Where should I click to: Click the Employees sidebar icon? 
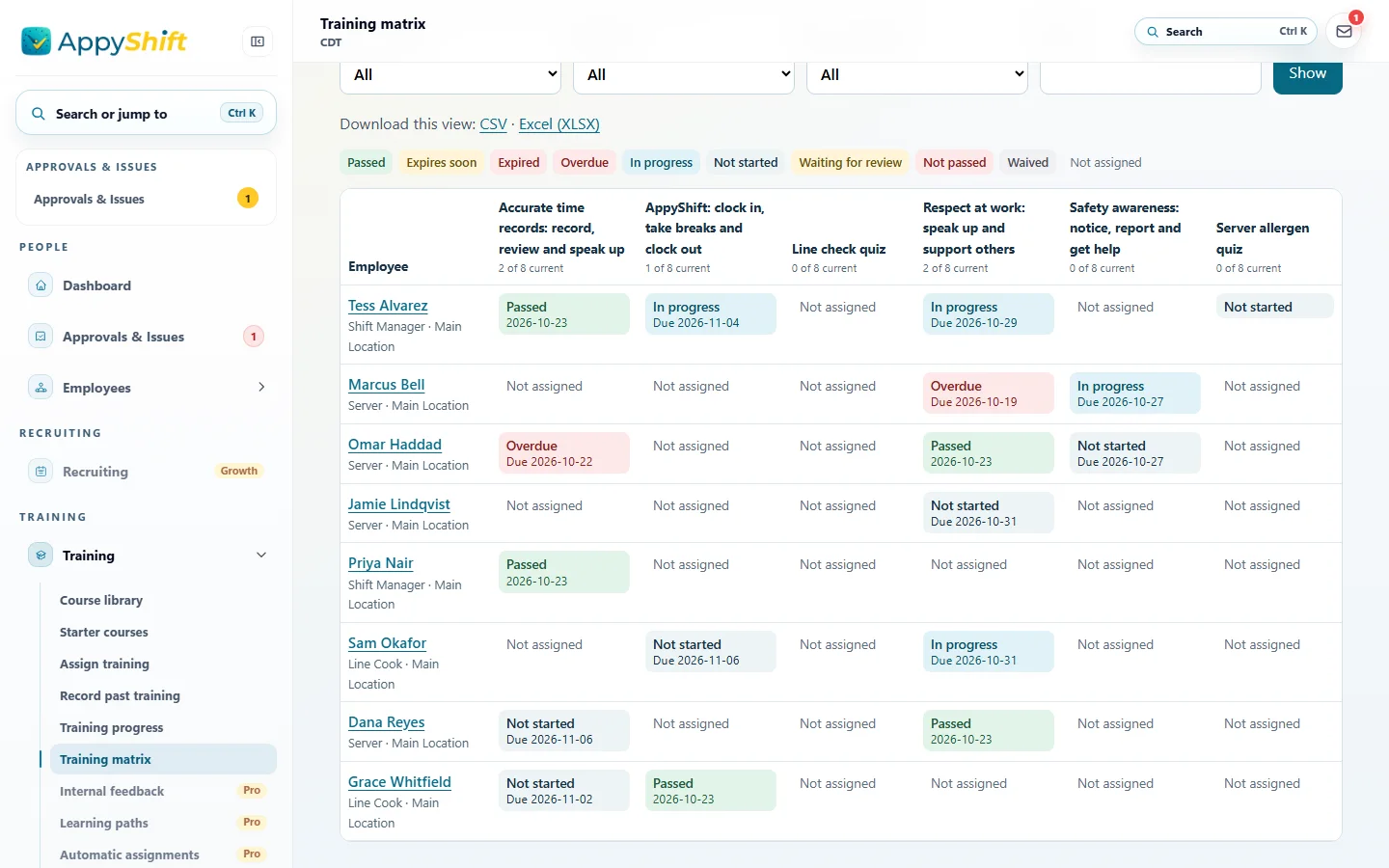pos(41,388)
